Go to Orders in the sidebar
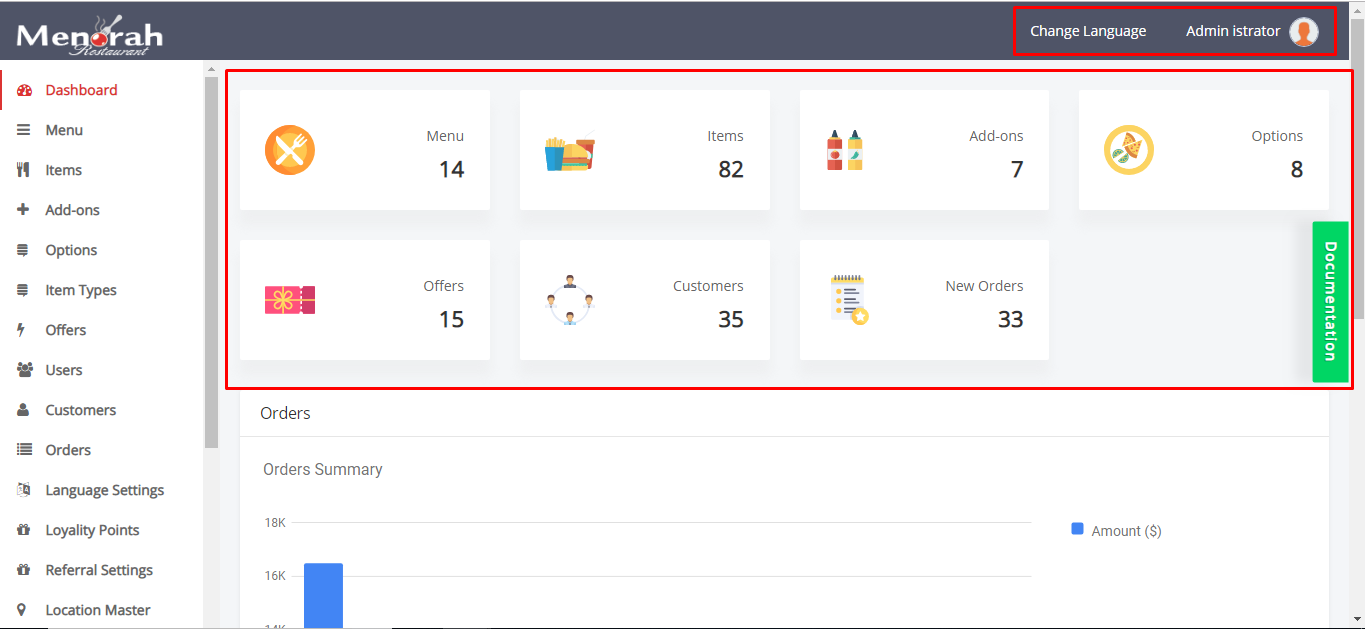Viewport: 1365px width, 629px height. 68,450
